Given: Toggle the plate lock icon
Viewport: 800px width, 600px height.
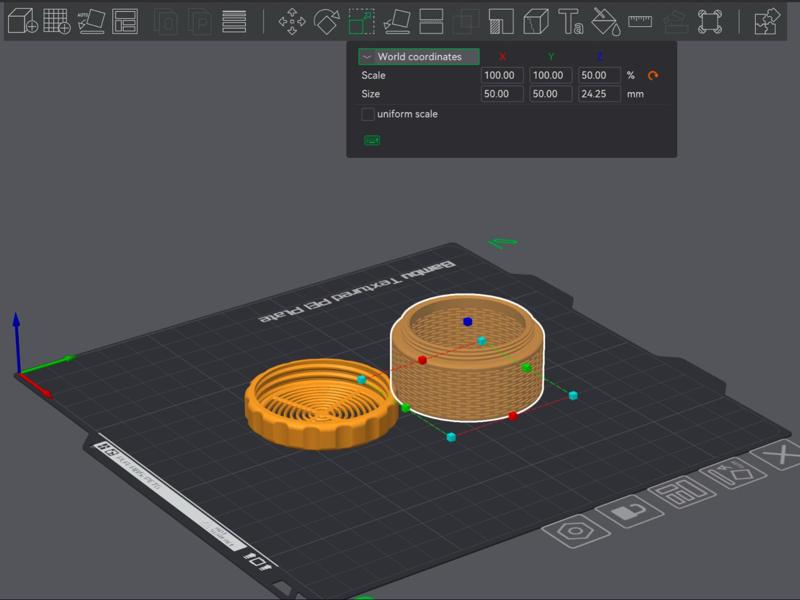Looking at the screenshot, I should pyautogui.click(x=627, y=513).
